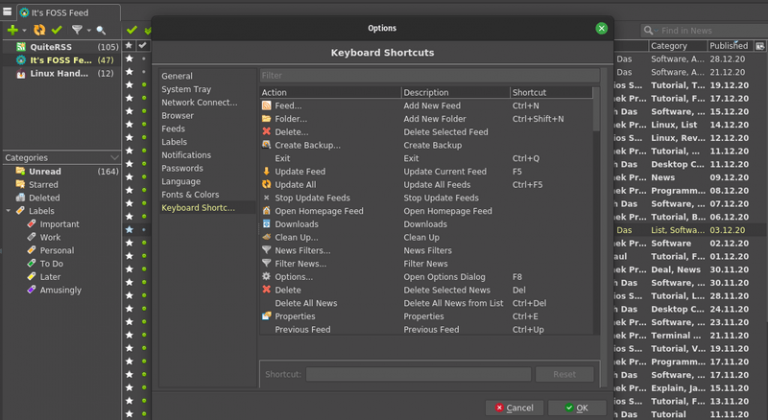Collapse the Labels tree node arrow

[8, 211]
